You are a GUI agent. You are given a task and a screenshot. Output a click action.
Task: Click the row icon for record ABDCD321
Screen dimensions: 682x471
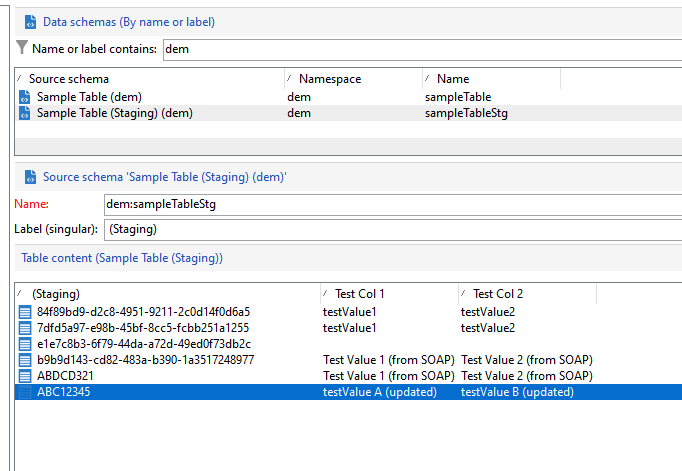(x=25, y=376)
